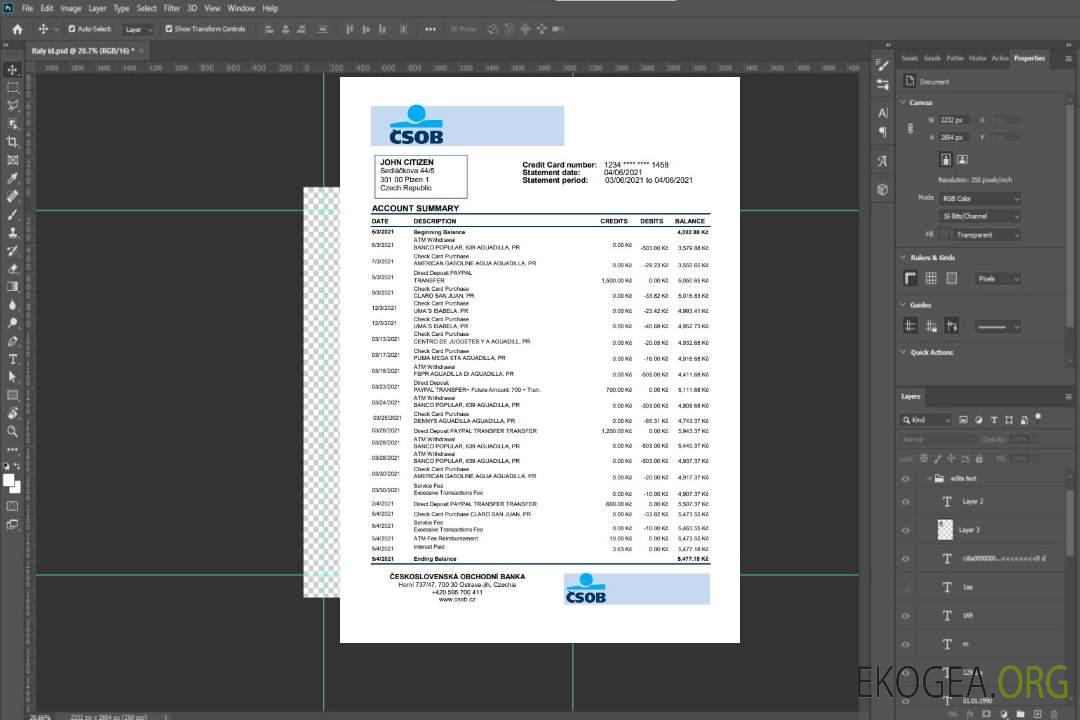Select the Rectangular Marquee tool
Viewport: 1080px width, 720px height.
click(12, 88)
